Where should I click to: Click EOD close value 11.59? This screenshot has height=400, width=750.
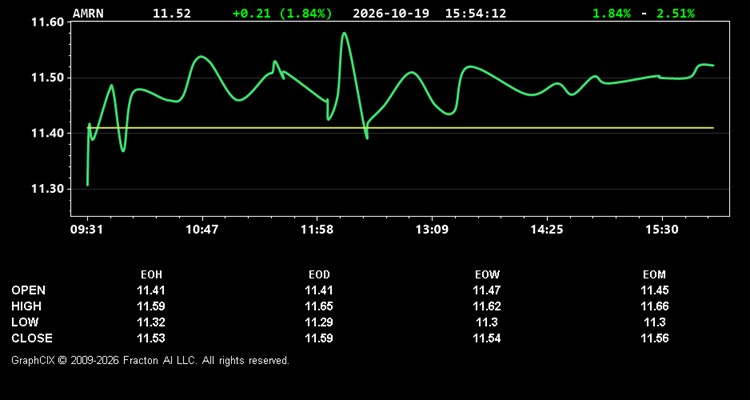pos(319,338)
